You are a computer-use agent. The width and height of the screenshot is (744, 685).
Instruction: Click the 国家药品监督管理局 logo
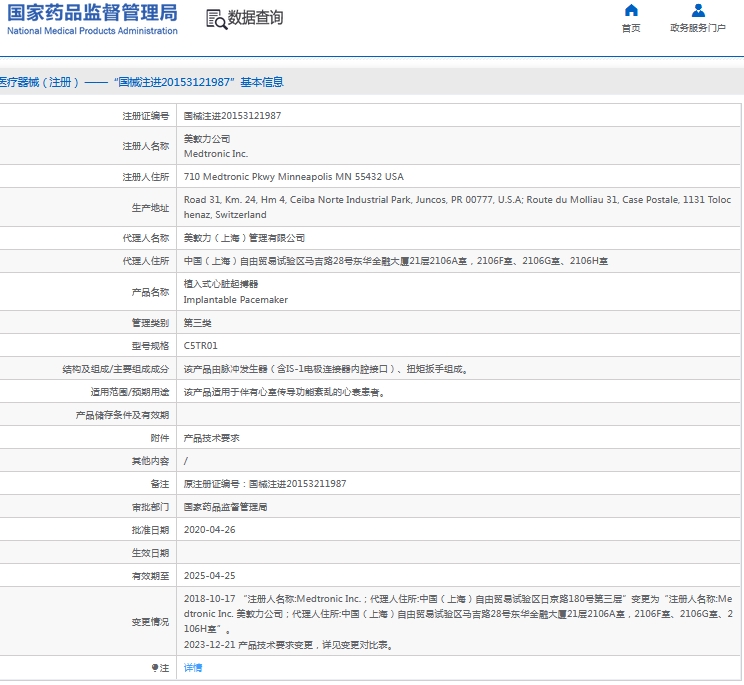click(92, 19)
